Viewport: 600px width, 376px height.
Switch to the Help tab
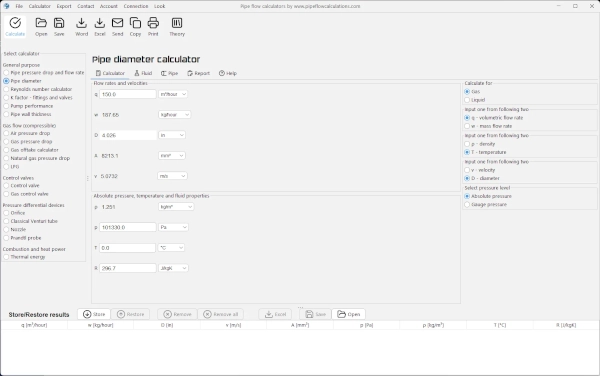tap(228, 73)
